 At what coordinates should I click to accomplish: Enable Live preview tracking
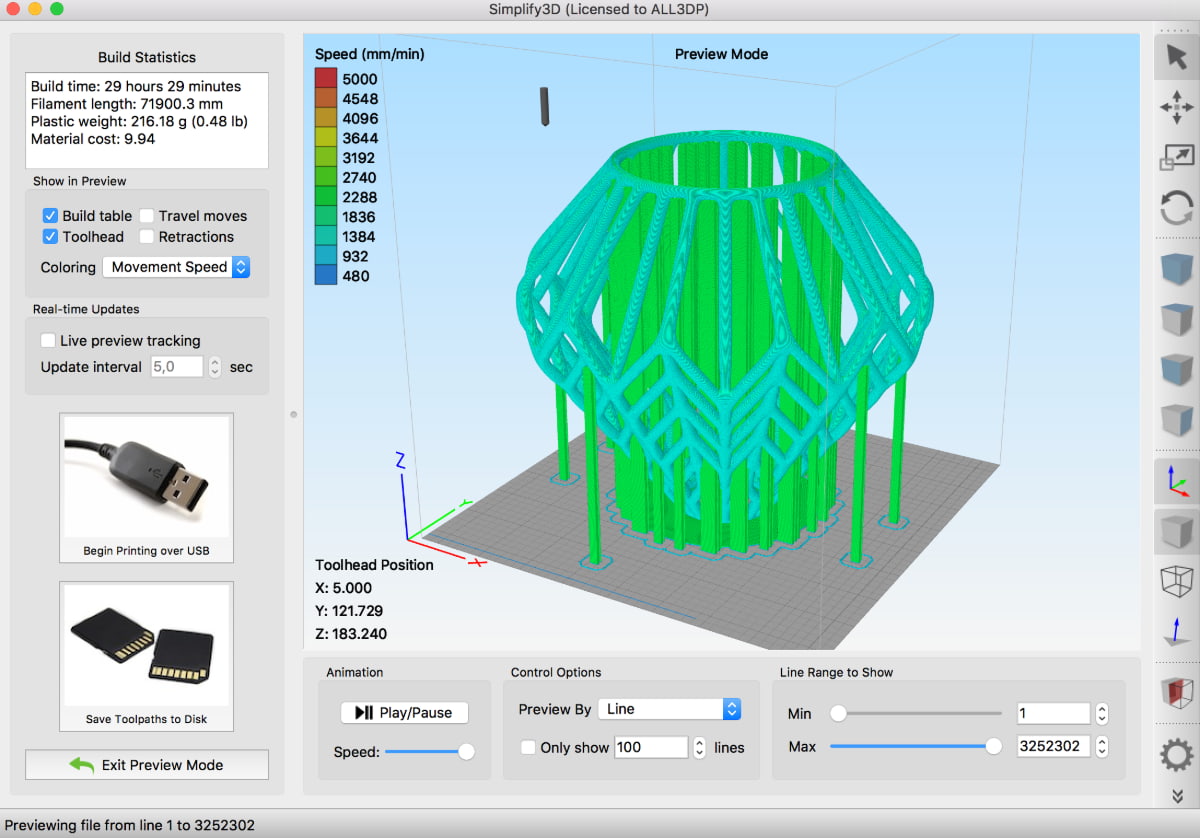click(48, 341)
